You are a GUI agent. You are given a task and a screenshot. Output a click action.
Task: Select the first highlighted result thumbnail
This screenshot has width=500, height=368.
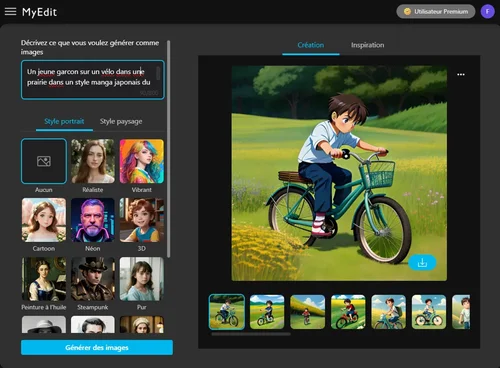pyautogui.click(x=227, y=312)
